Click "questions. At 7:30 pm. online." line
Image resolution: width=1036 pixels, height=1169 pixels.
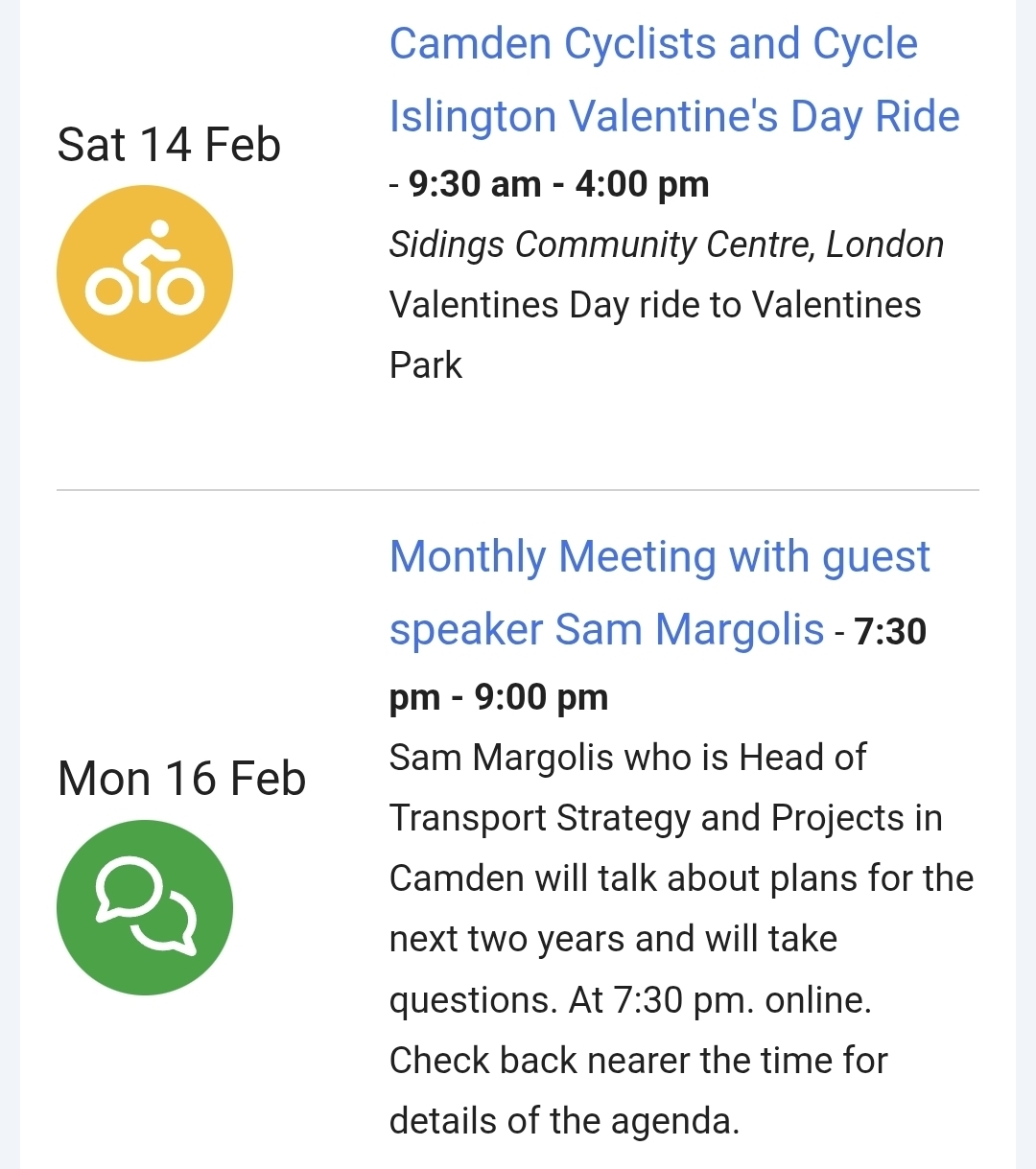click(630, 1000)
